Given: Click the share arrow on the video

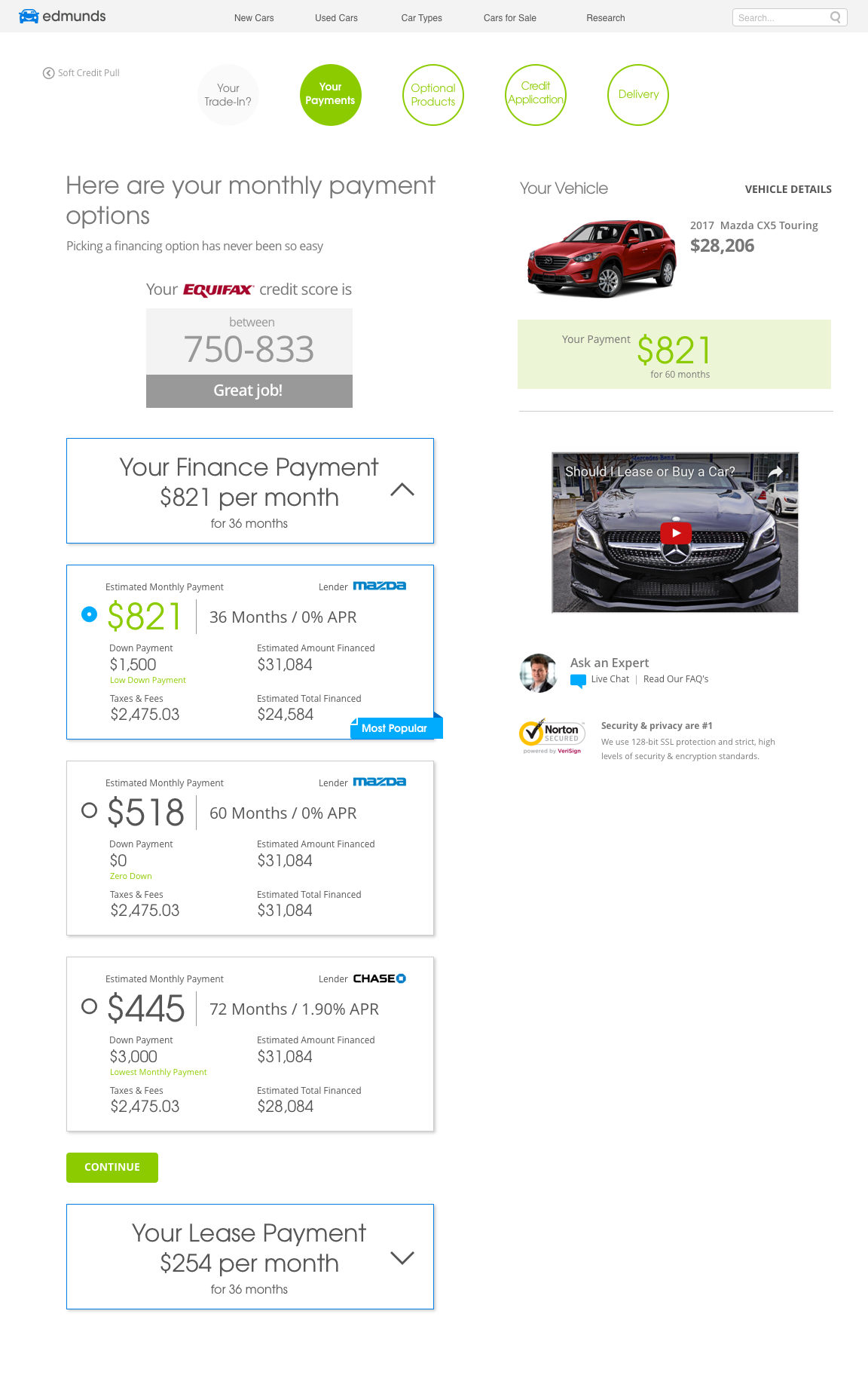Looking at the screenshot, I should 775,472.
